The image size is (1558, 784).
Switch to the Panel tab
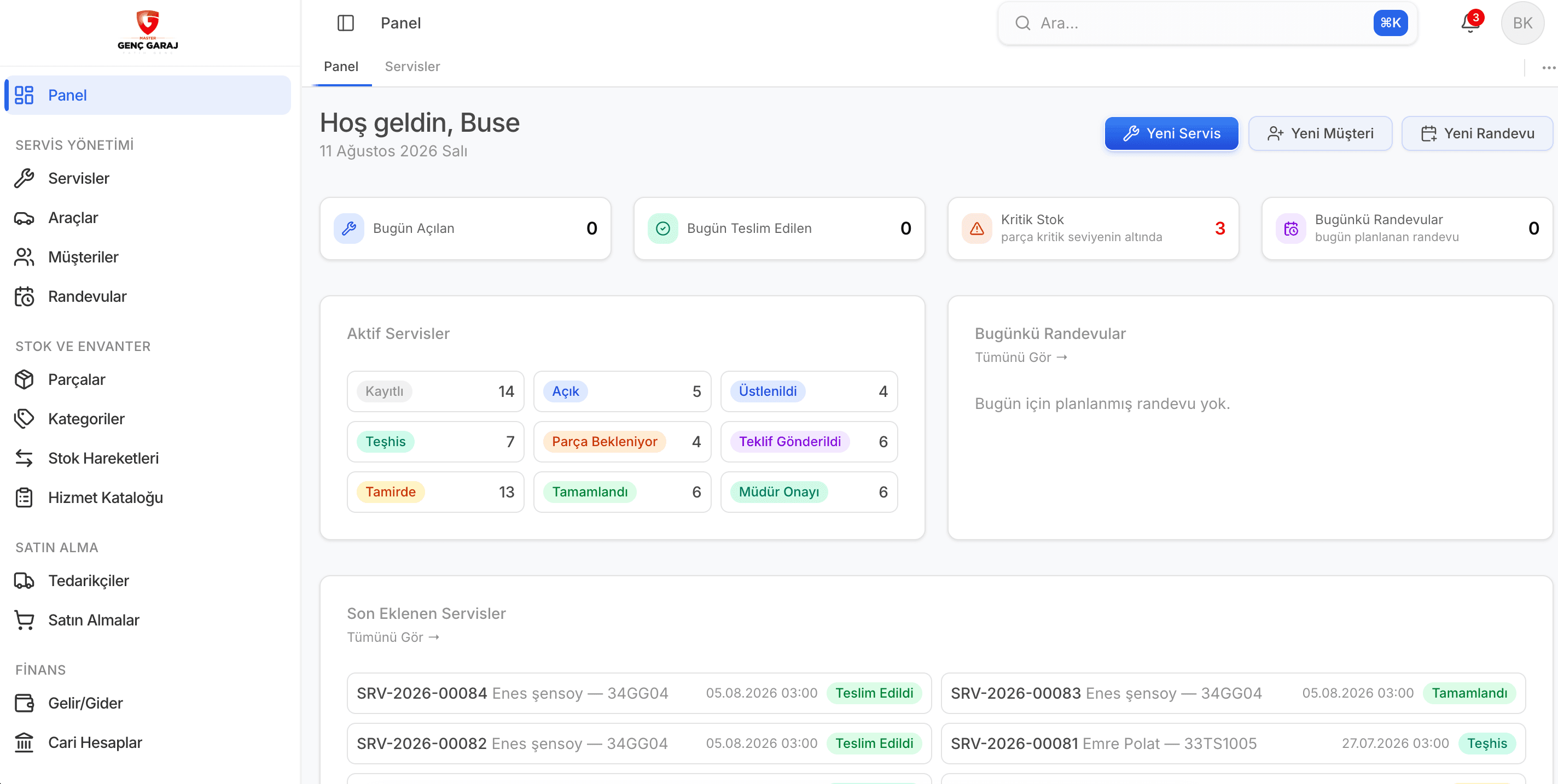tap(341, 67)
